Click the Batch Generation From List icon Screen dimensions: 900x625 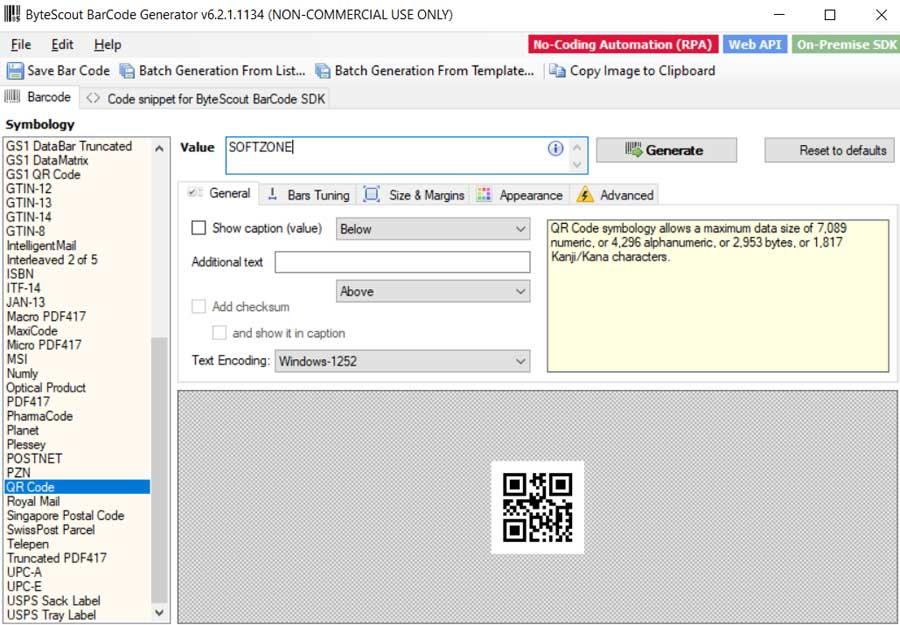pyautogui.click(x=127, y=71)
